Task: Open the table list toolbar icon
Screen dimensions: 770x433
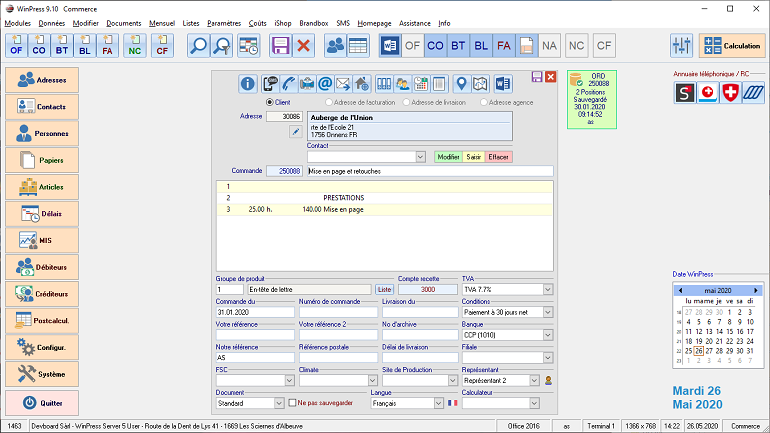Action: click(x=358, y=46)
